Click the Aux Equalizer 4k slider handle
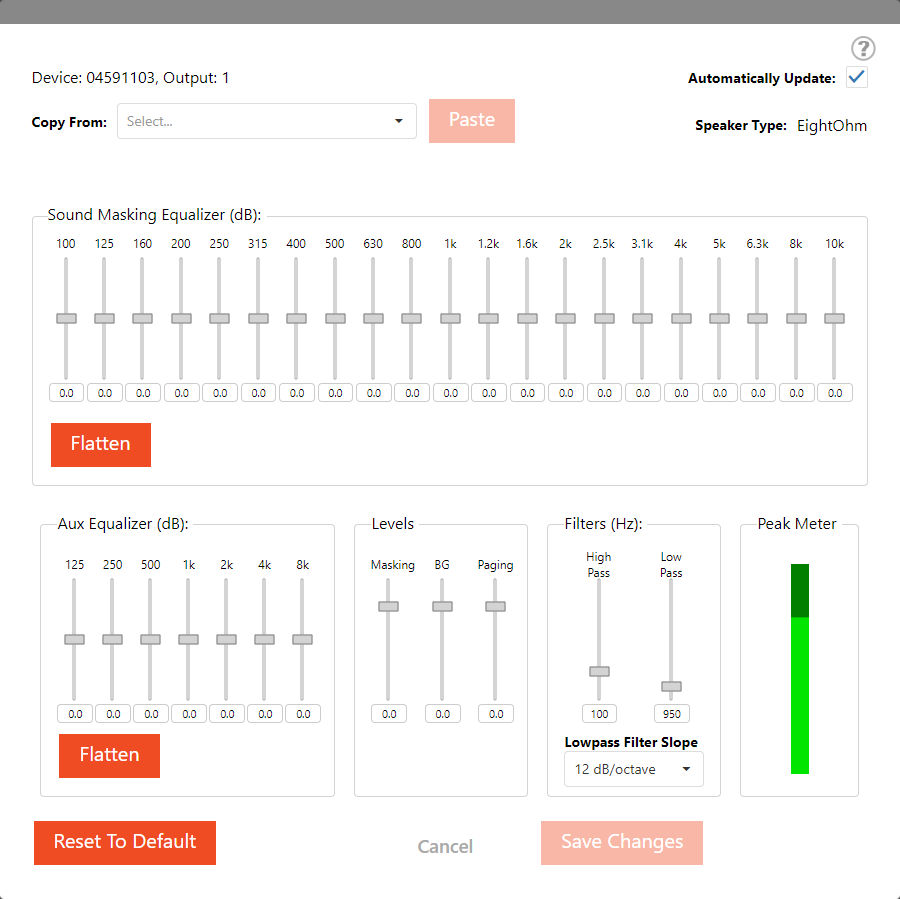 coord(264,640)
